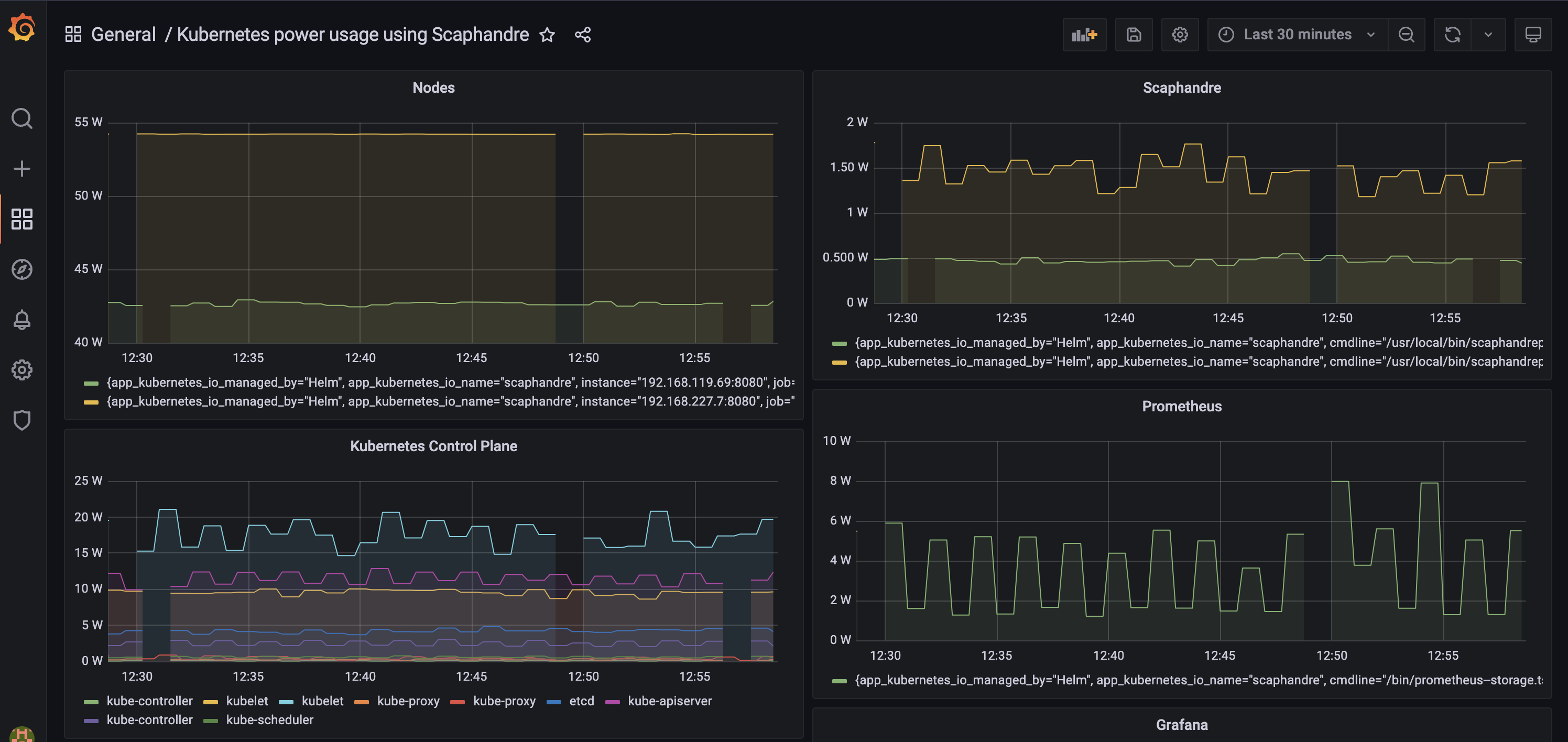Click the Add panel icon

[x=1084, y=35]
